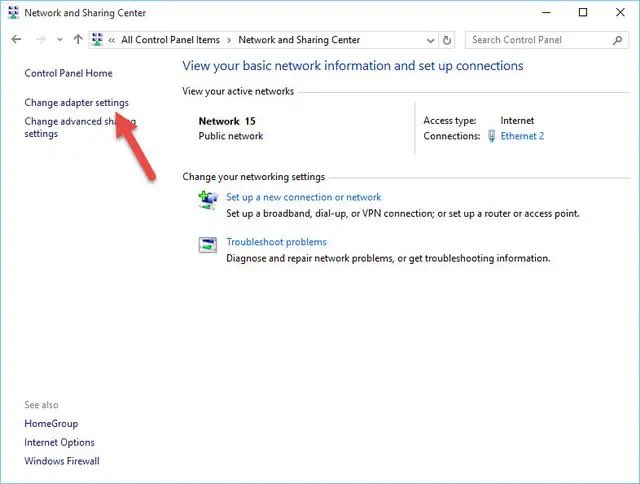The image size is (640, 484).
Task: Click the Control Panel icon in address bar
Action: click(x=97, y=40)
